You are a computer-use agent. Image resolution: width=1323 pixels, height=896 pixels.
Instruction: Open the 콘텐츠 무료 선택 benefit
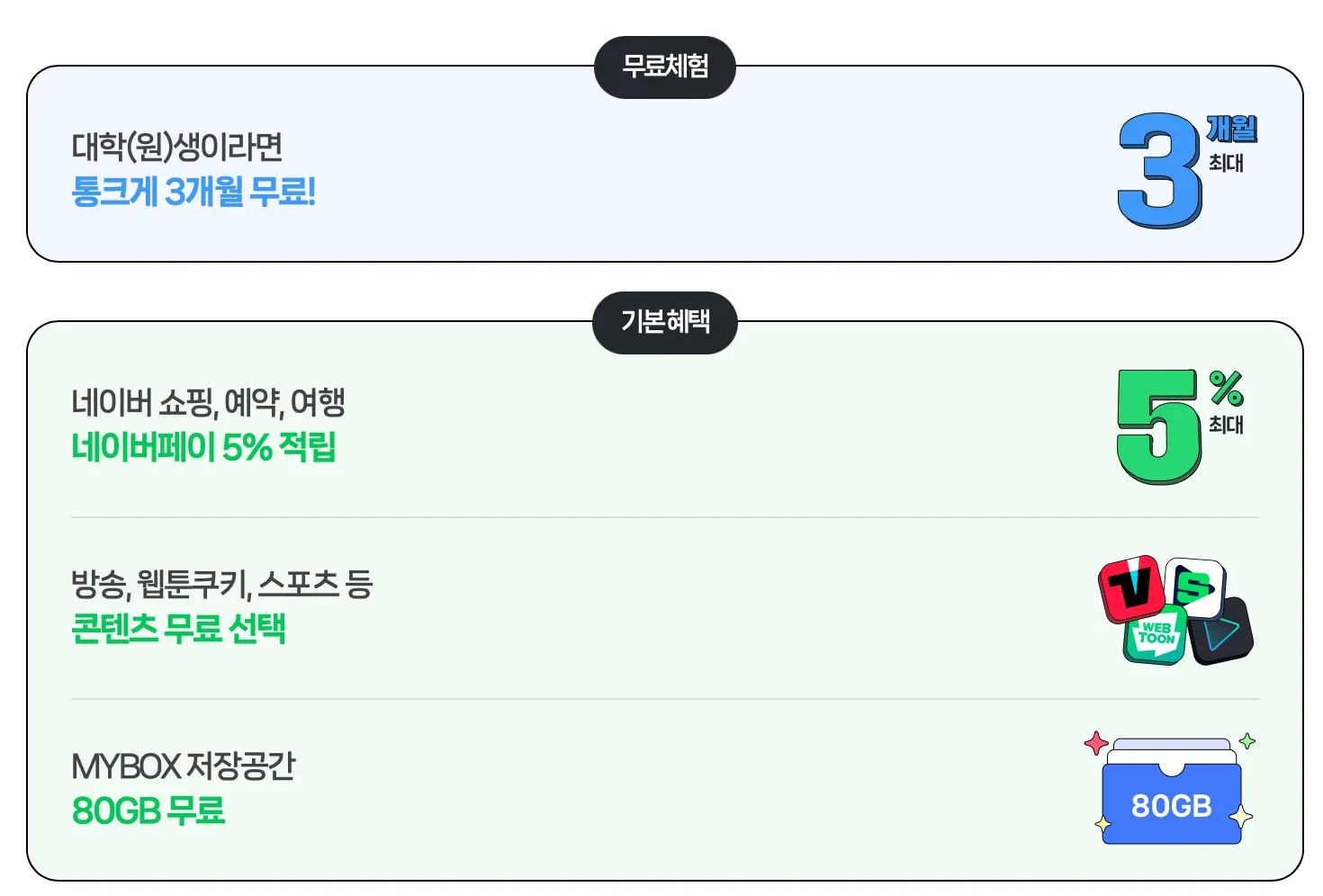pos(178,628)
